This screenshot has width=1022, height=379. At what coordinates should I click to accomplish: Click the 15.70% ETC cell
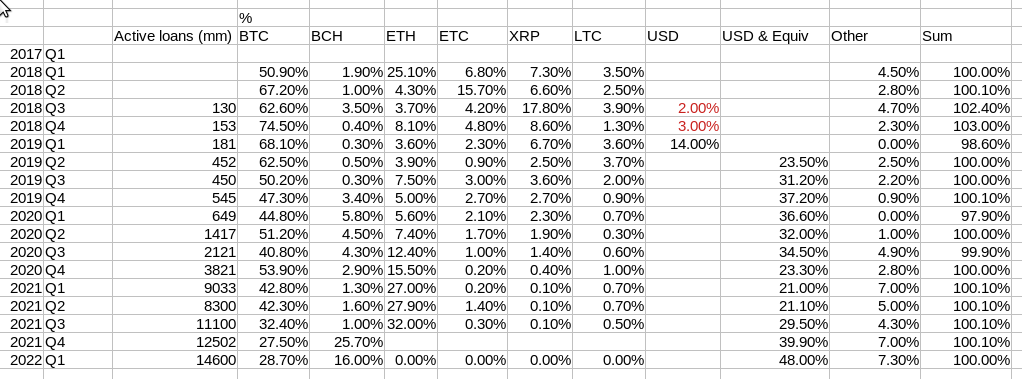point(472,90)
